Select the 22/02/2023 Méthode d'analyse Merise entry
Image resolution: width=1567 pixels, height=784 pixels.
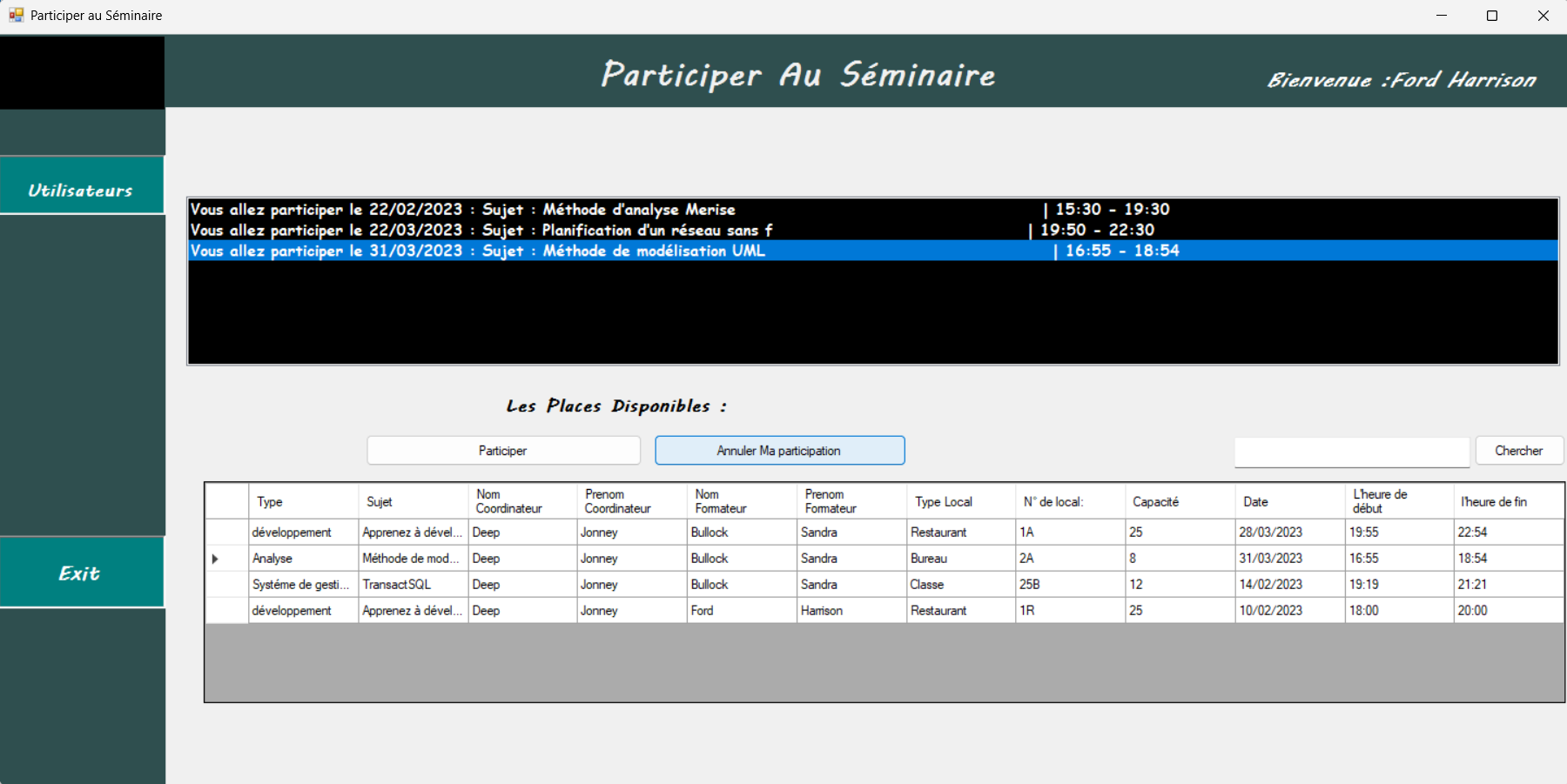click(873, 209)
